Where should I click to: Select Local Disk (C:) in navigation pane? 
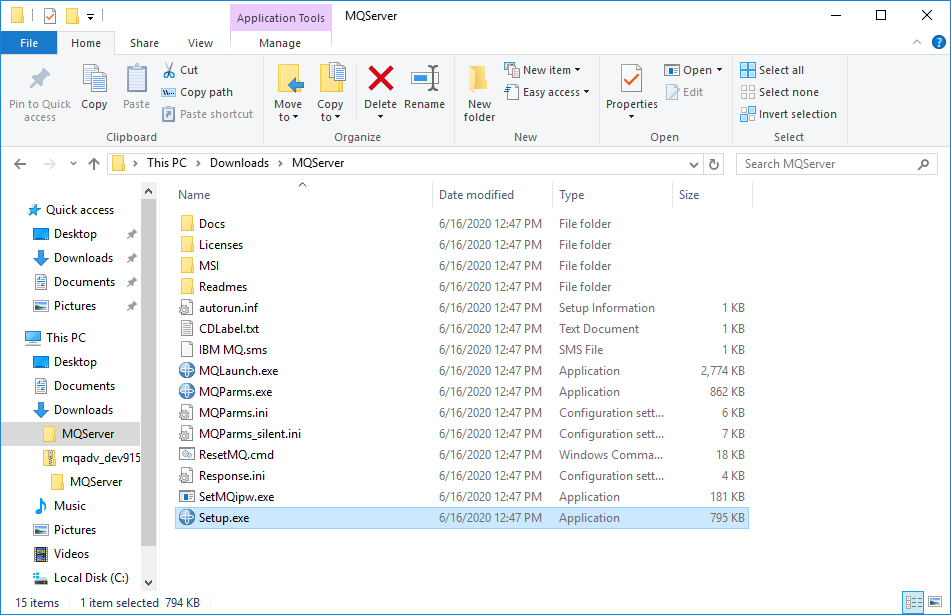tap(91, 578)
